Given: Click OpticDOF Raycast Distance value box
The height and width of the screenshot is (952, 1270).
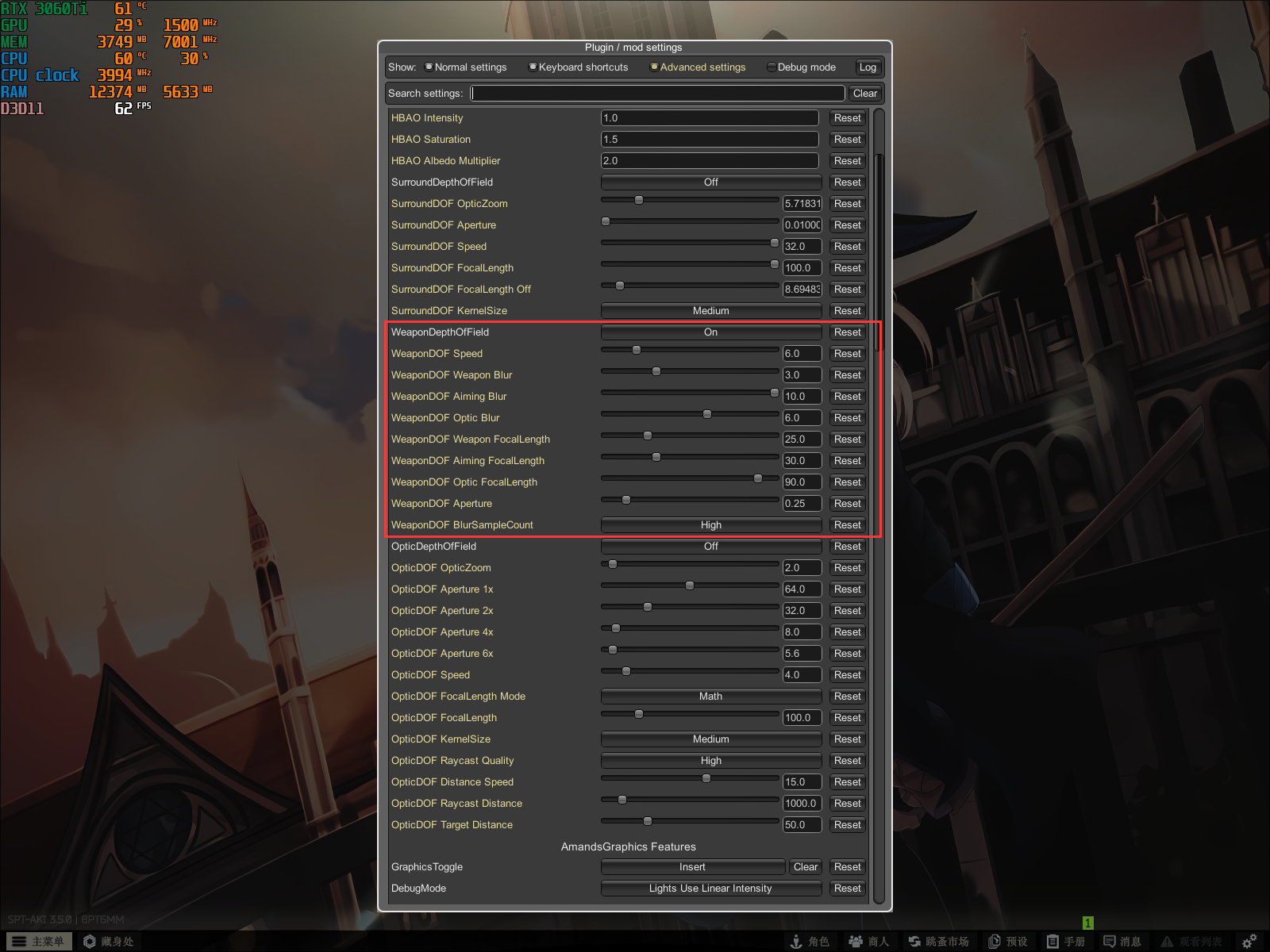Looking at the screenshot, I should point(802,804).
